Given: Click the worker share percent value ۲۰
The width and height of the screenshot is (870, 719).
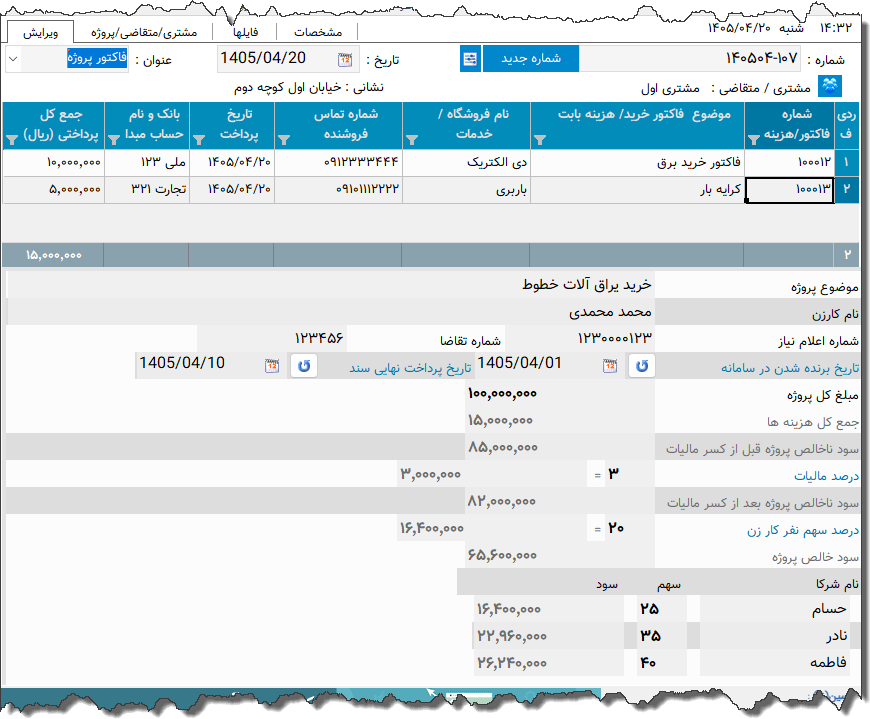Looking at the screenshot, I should (630, 528).
